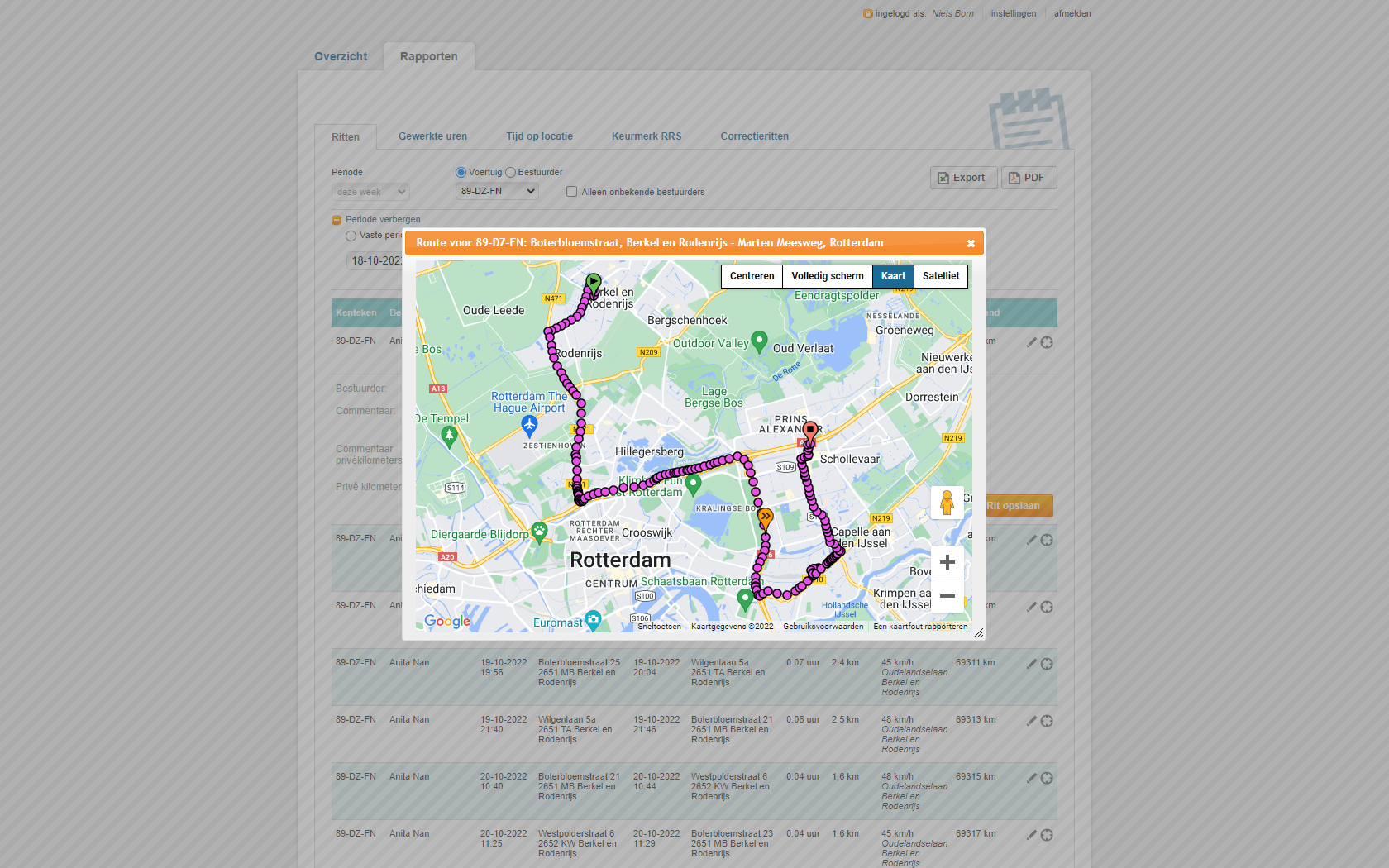Click the Export button
Screen dimensions: 1389x868
(963, 178)
